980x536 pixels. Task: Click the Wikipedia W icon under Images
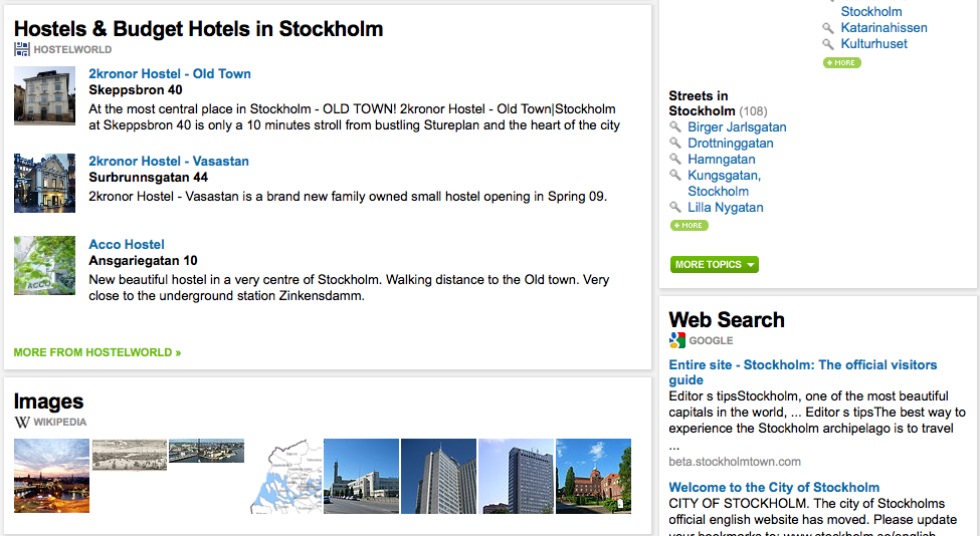point(22,422)
